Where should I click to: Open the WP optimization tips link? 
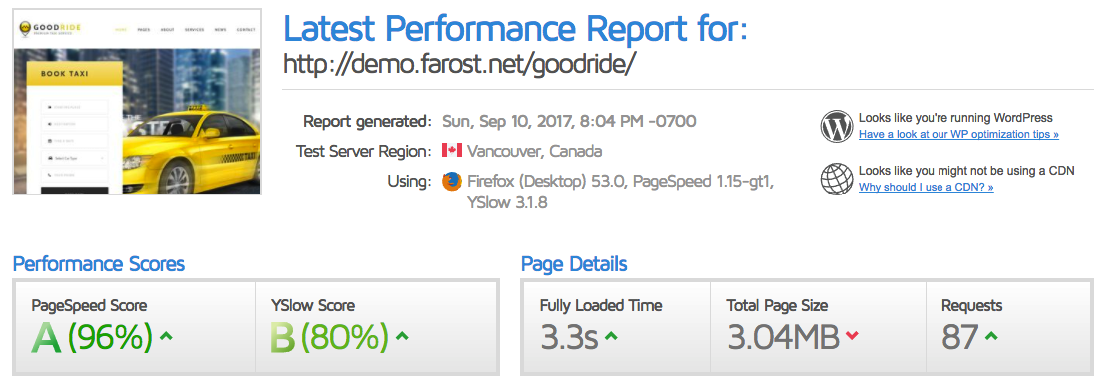tap(959, 134)
